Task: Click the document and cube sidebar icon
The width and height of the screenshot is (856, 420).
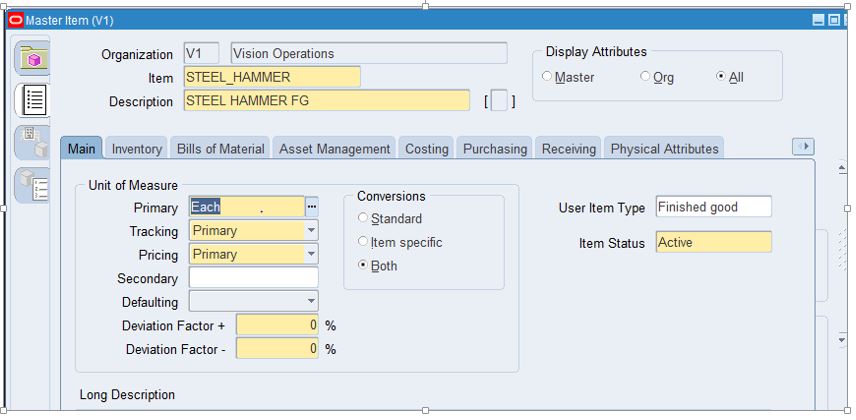Action: [x=34, y=142]
